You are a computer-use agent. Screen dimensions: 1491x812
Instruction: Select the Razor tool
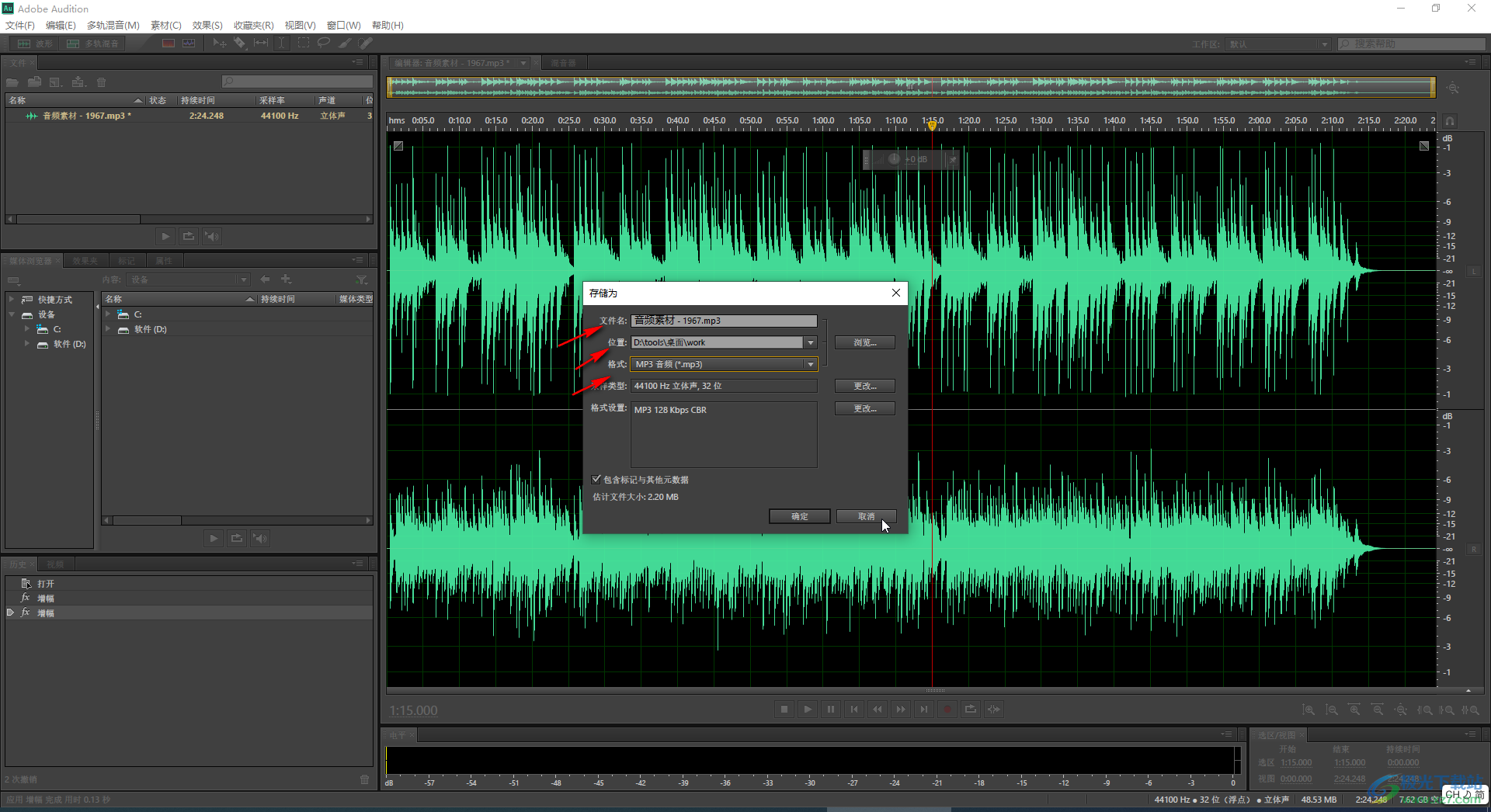[240, 43]
